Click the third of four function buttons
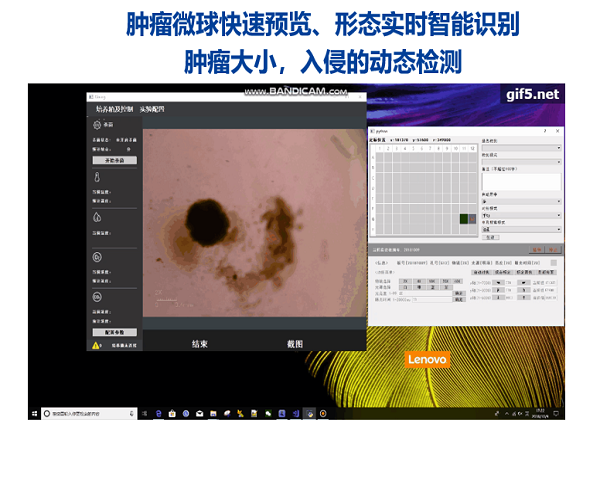Viewport: 600px width, 480px height. tap(524, 272)
